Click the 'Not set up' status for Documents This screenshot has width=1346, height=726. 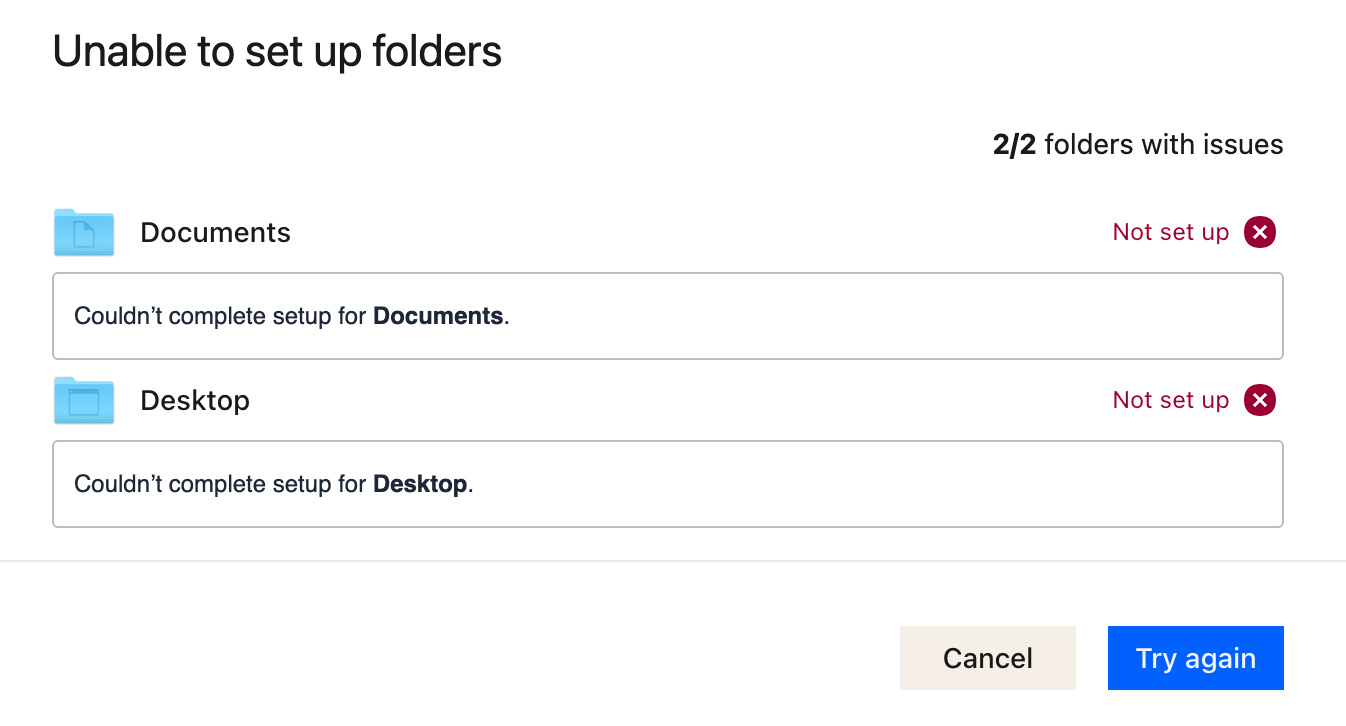tap(1171, 232)
